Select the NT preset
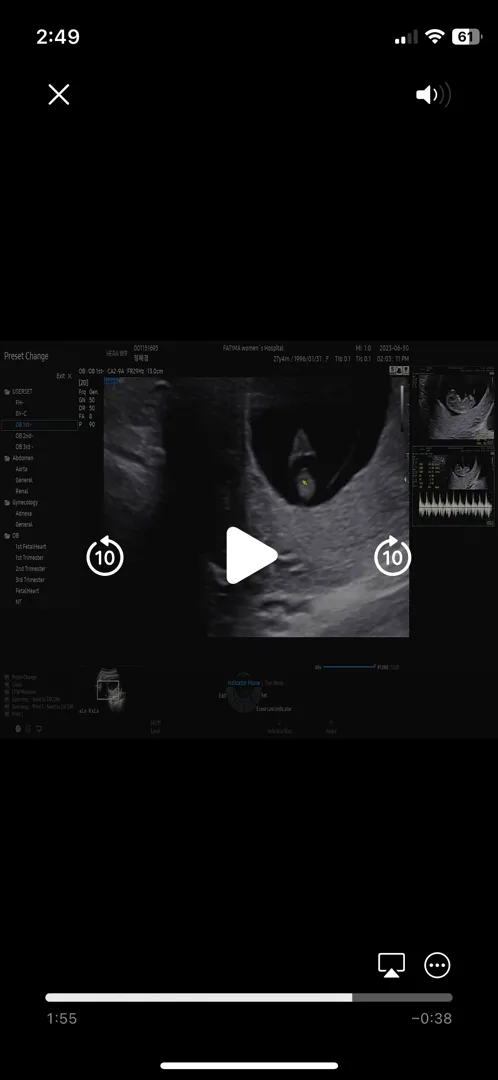The image size is (498, 1080). [x=19, y=602]
